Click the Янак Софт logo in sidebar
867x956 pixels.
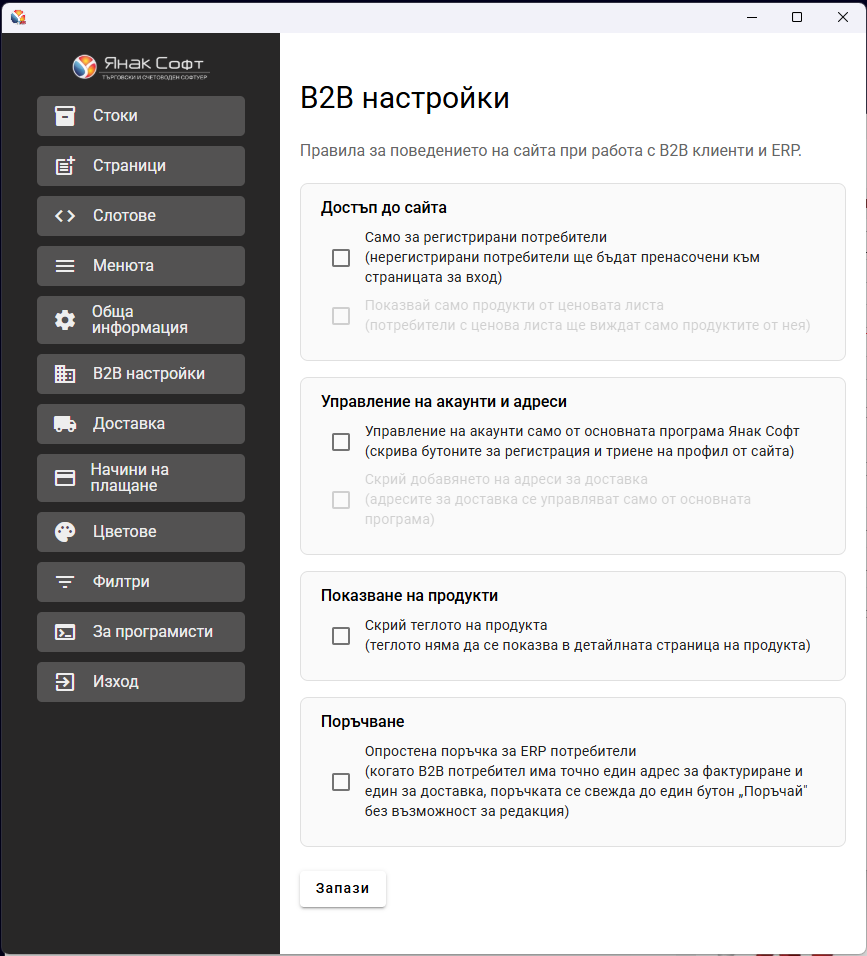click(x=140, y=67)
